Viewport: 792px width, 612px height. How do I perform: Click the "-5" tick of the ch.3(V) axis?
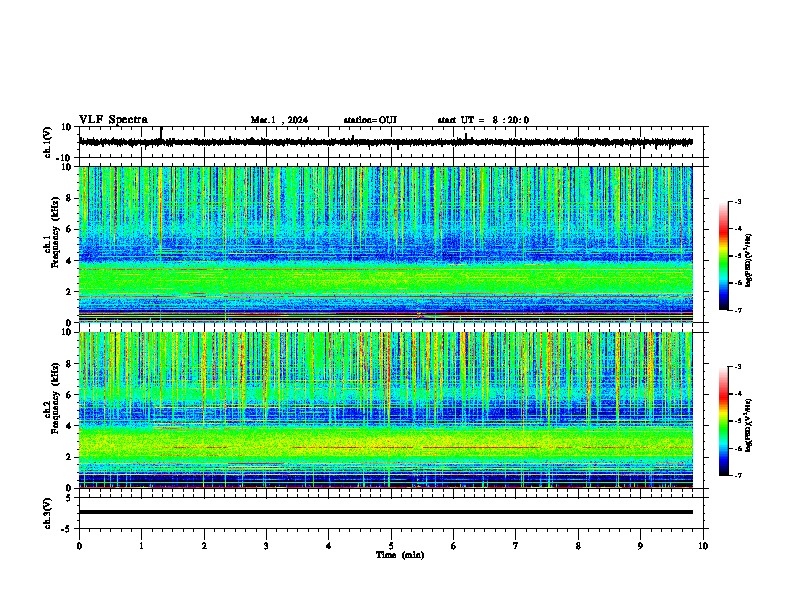click(67, 529)
